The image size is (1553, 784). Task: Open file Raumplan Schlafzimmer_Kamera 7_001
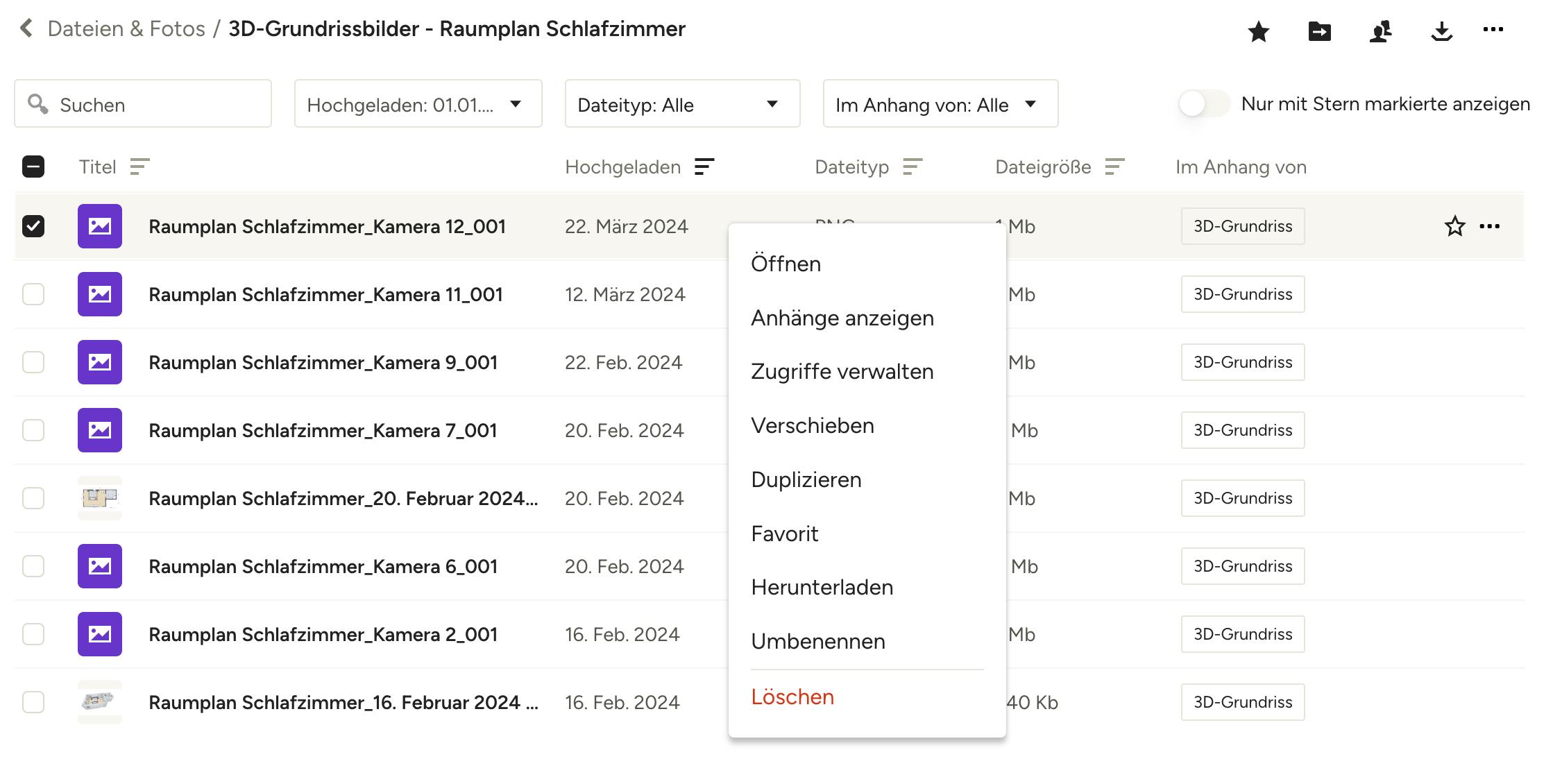(x=323, y=430)
